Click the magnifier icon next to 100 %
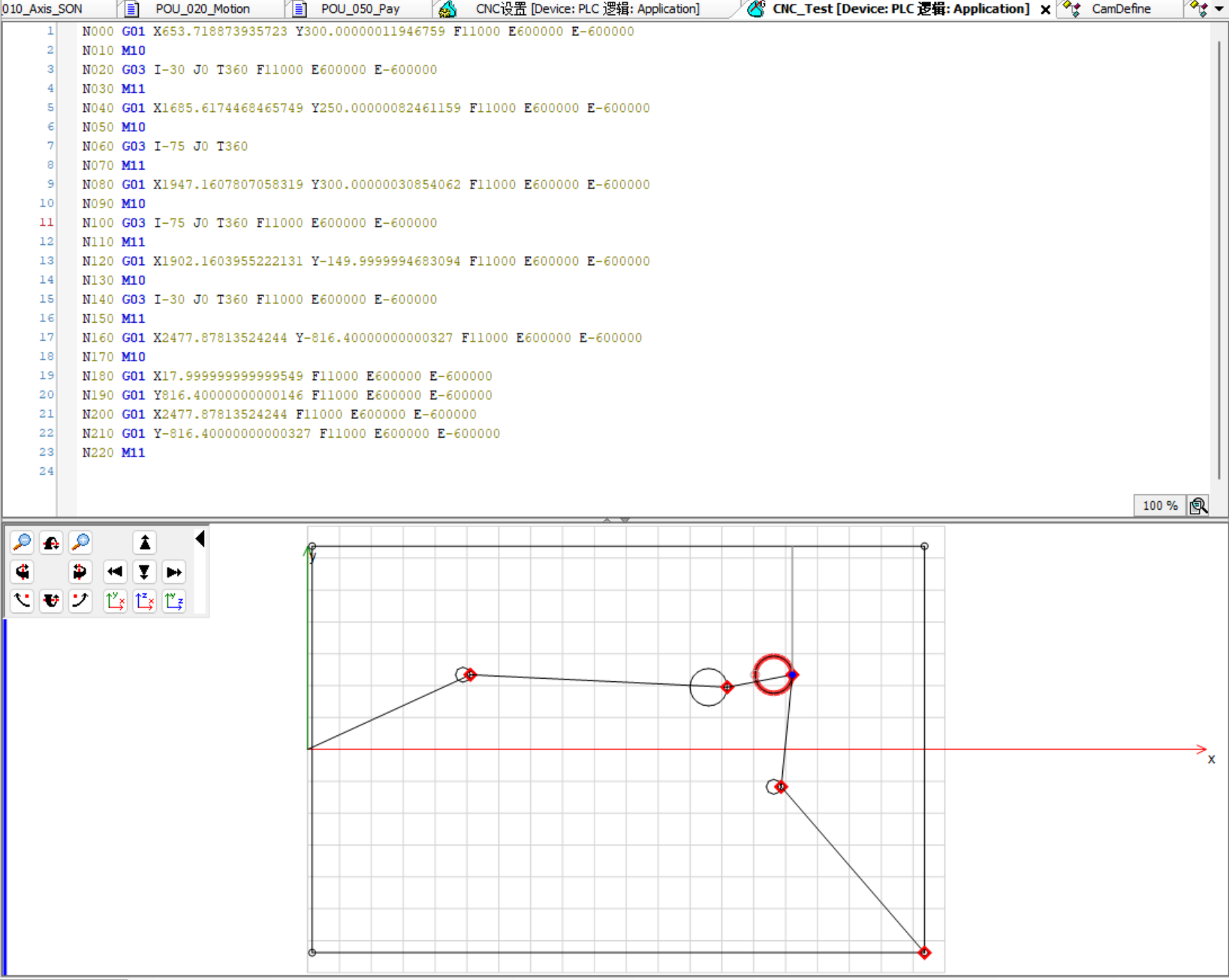Screen dimensions: 1229x980 [x=1198, y=506]
